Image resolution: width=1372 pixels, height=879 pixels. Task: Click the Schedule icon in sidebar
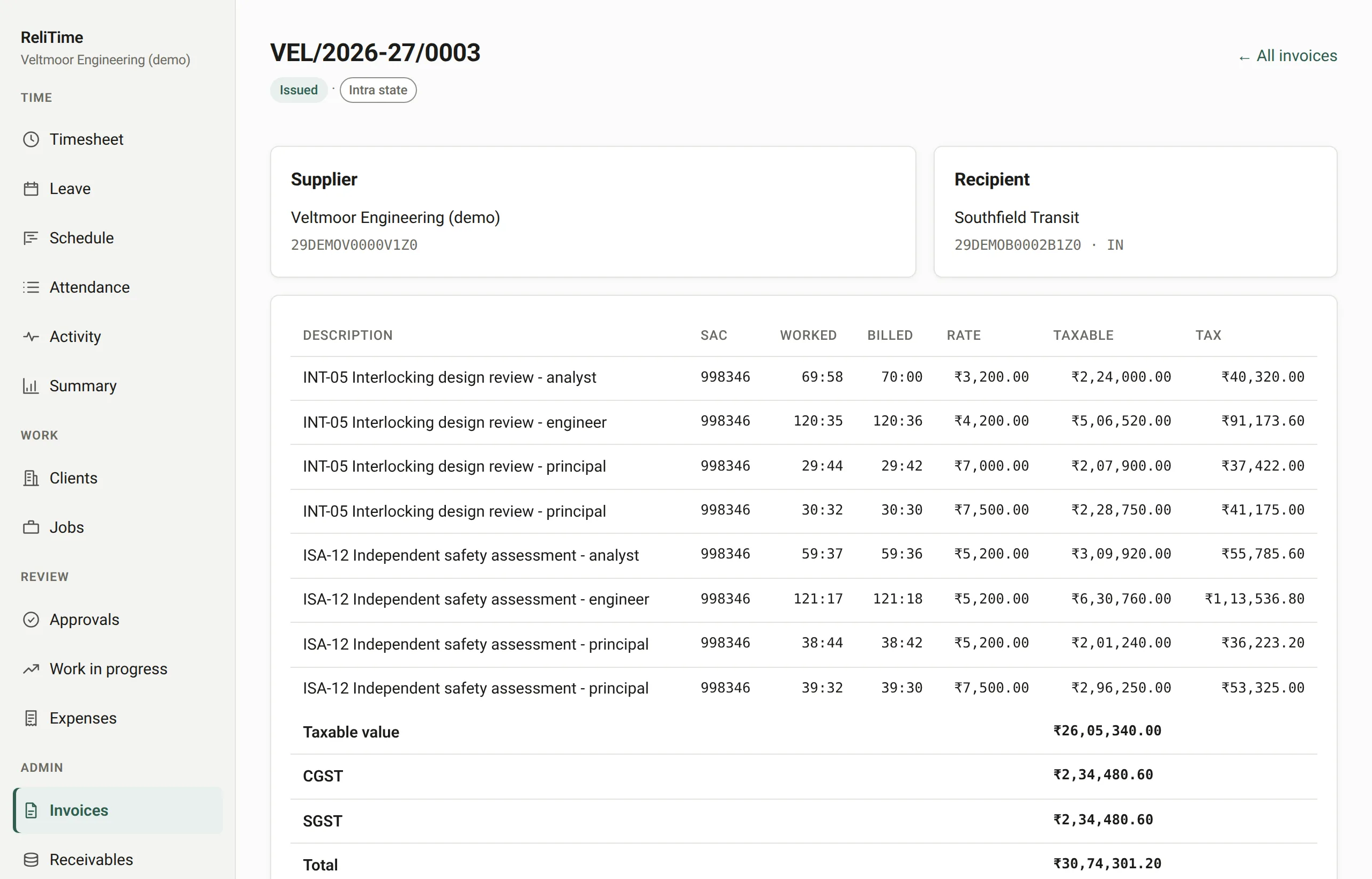[x=31, y=238]
